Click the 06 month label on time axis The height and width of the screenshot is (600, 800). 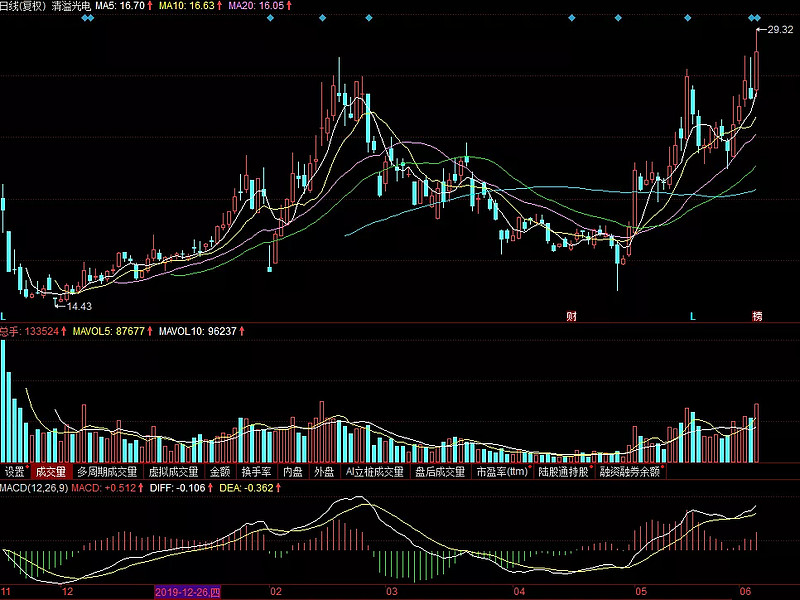(745, 592)
